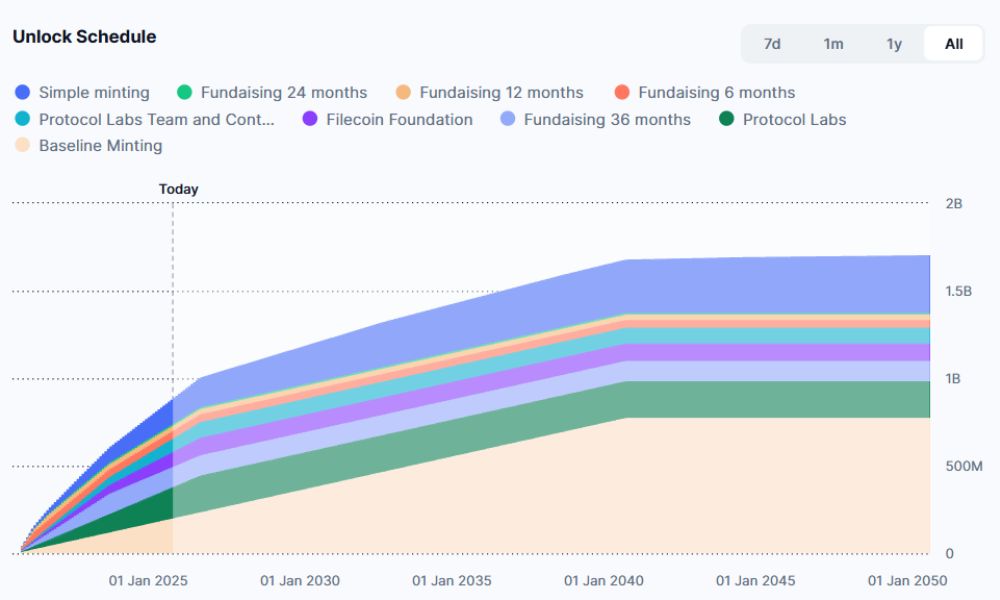Click the Fundraising 6 months red dot
Image resolution: width=1000 pixels, height=600 pixels.
tap(622, 93)
